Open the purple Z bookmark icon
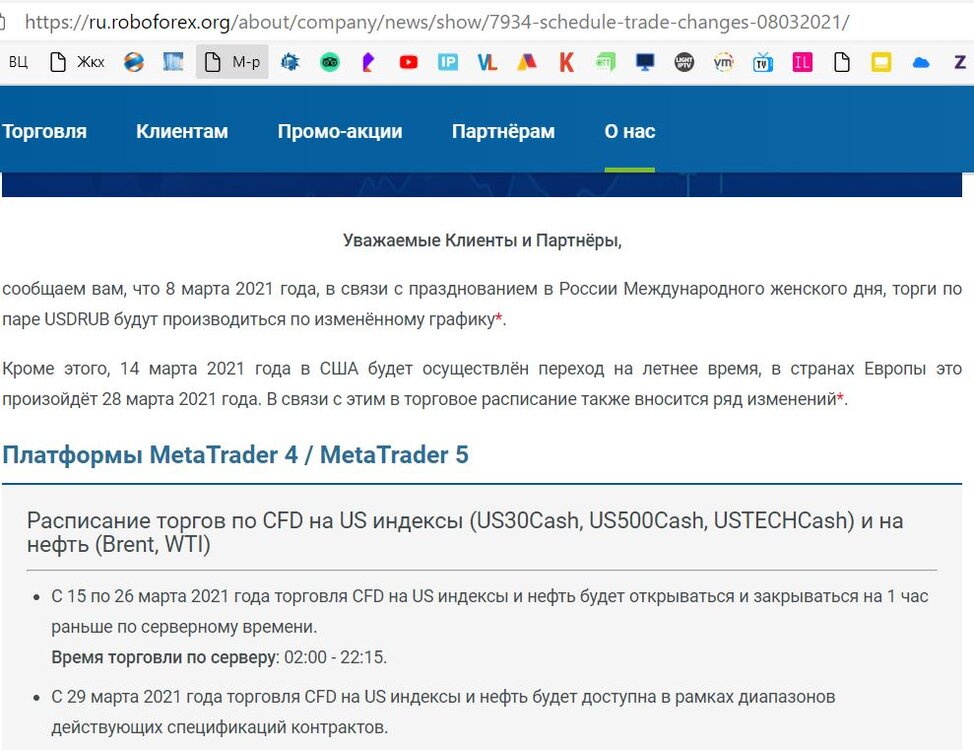Viewport: 974px width, 750px height. [960, 62]
